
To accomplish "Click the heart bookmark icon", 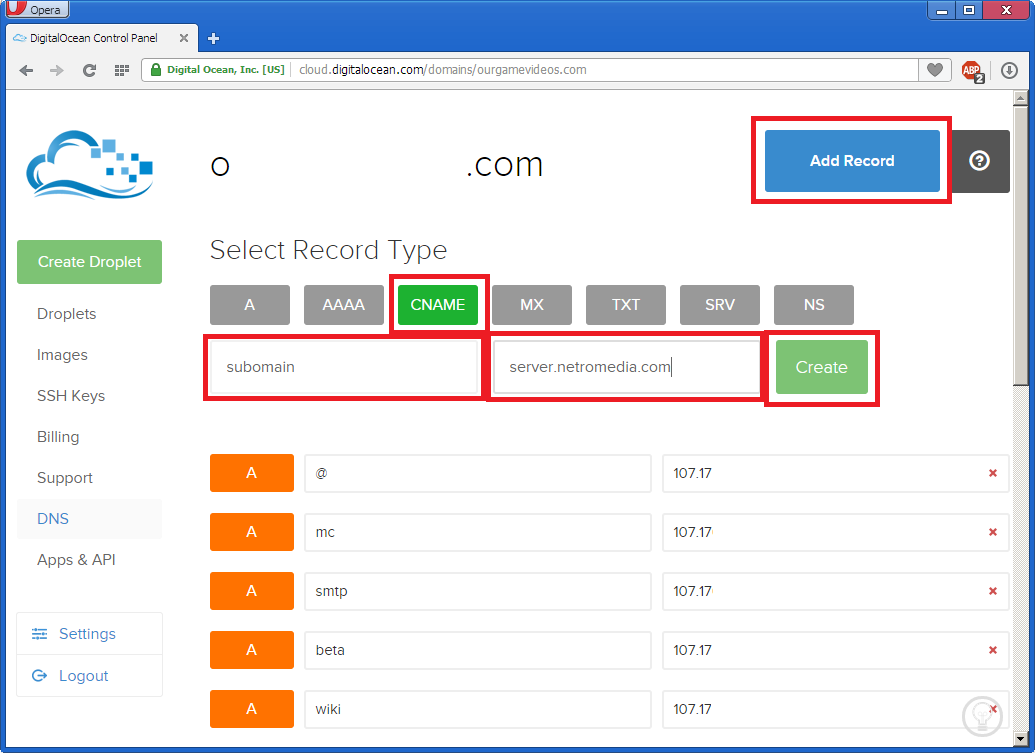I will tap(935, 69).
